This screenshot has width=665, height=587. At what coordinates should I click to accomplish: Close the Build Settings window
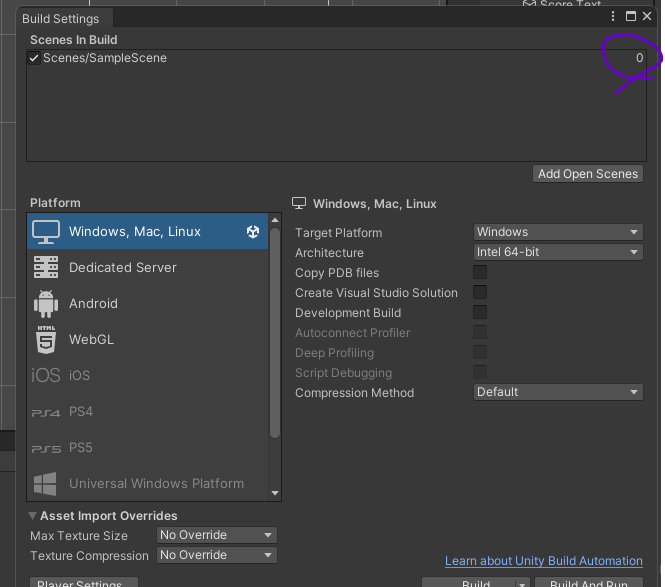pos(647,16)
